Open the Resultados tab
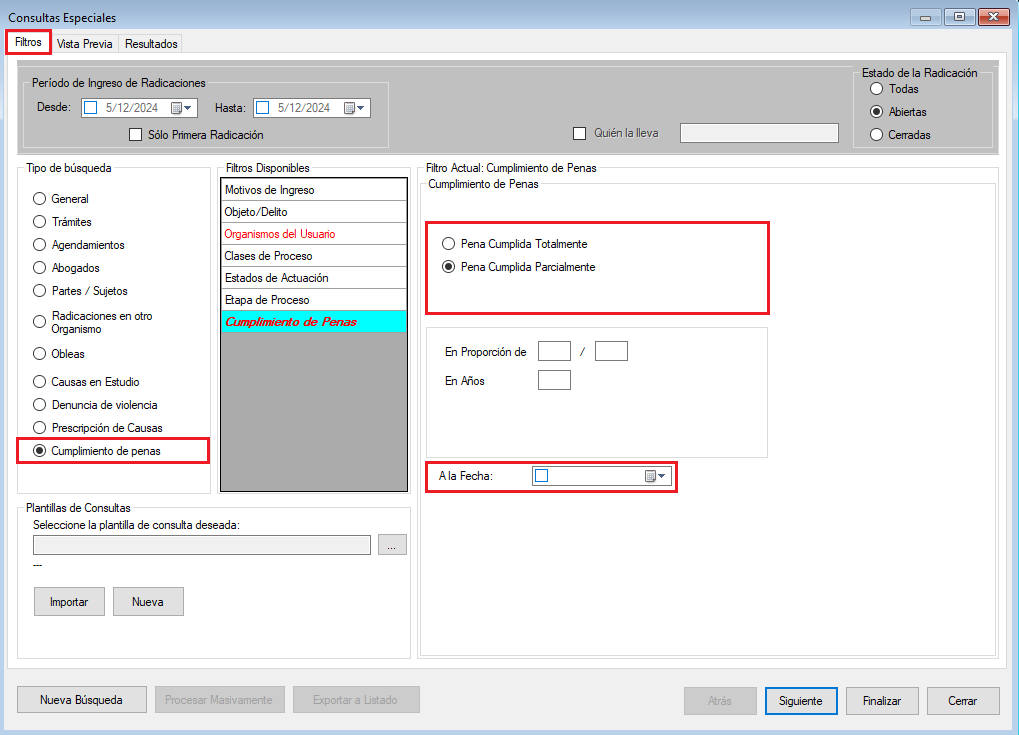The height and width of the screenshot is (735, 1019). pyautogui.click(x=151, y=44)
